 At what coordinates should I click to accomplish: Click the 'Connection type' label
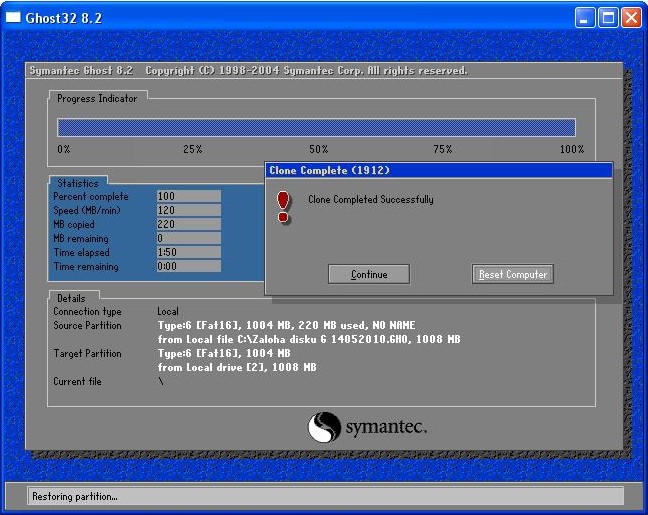click(87, 311)
